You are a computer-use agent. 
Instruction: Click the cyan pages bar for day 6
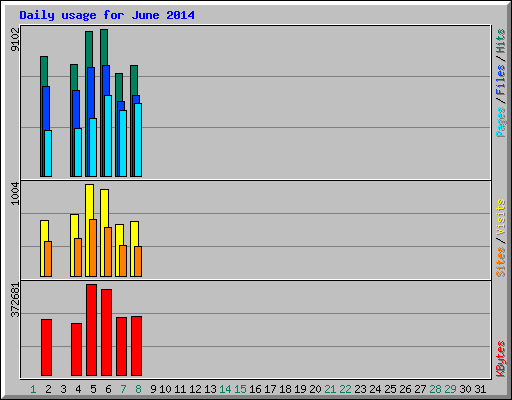(x=108, y=136)
